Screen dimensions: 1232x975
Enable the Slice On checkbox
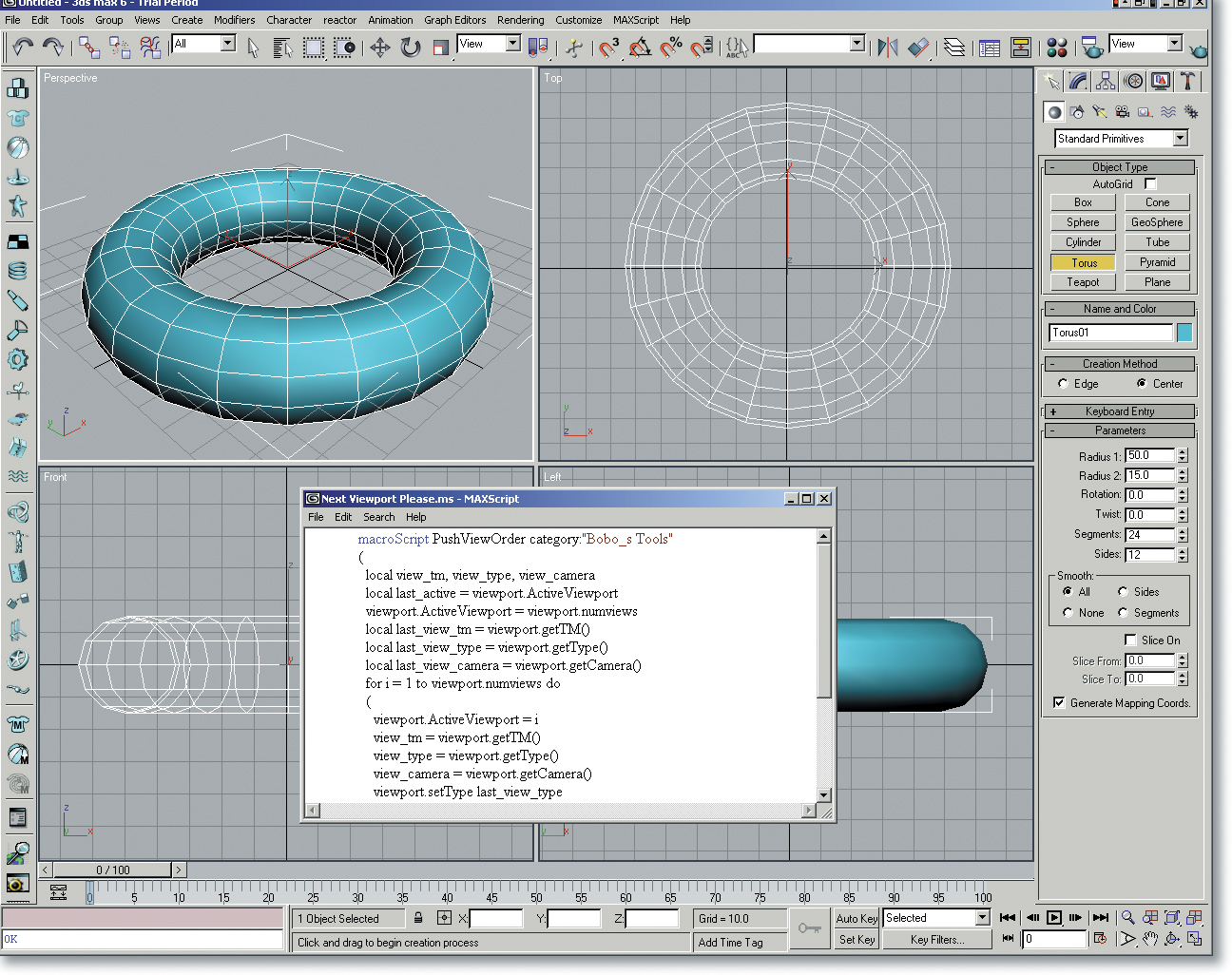[1130, 640]
